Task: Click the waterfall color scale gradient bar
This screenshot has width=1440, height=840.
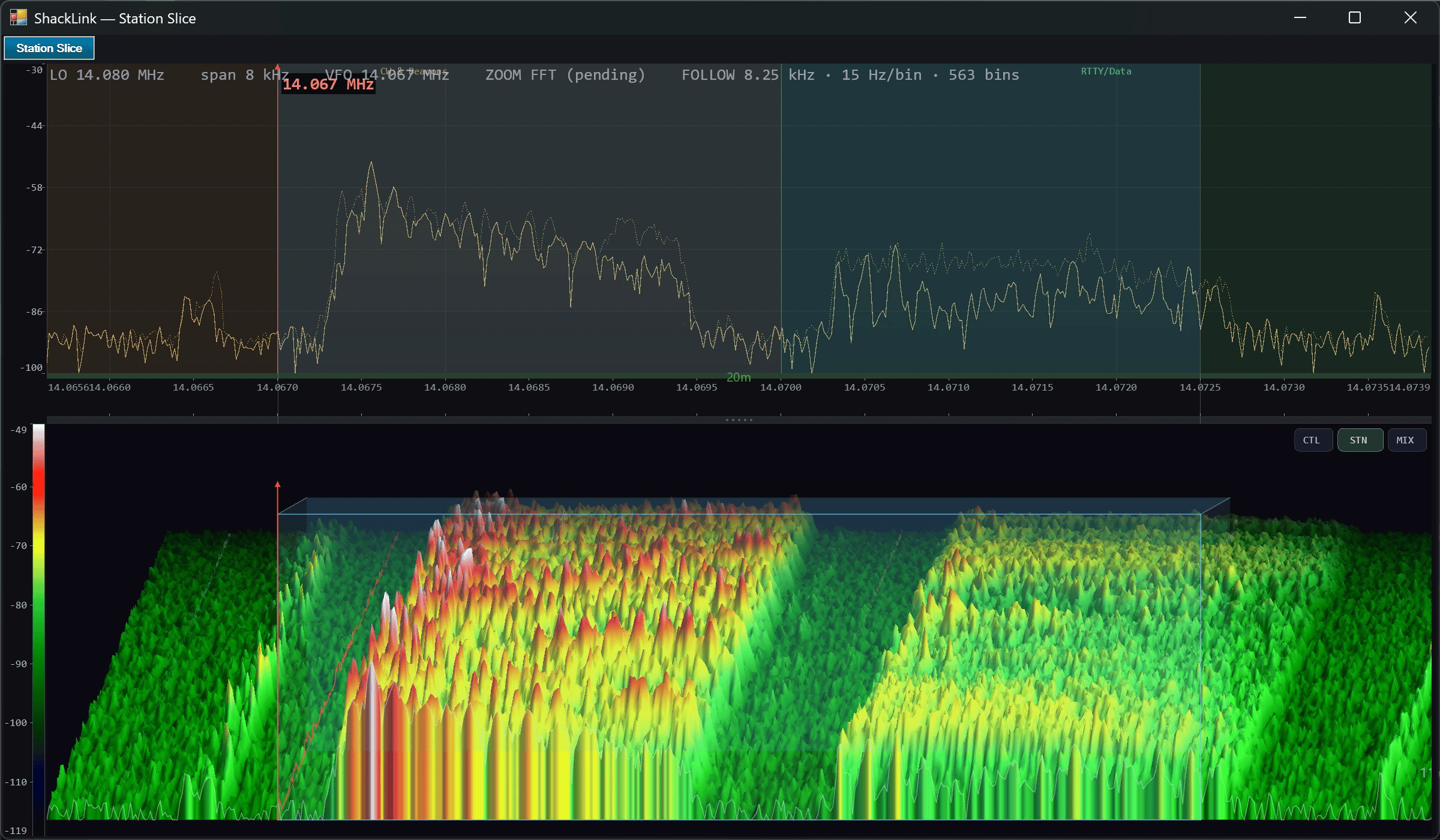Action: (38, 621)
